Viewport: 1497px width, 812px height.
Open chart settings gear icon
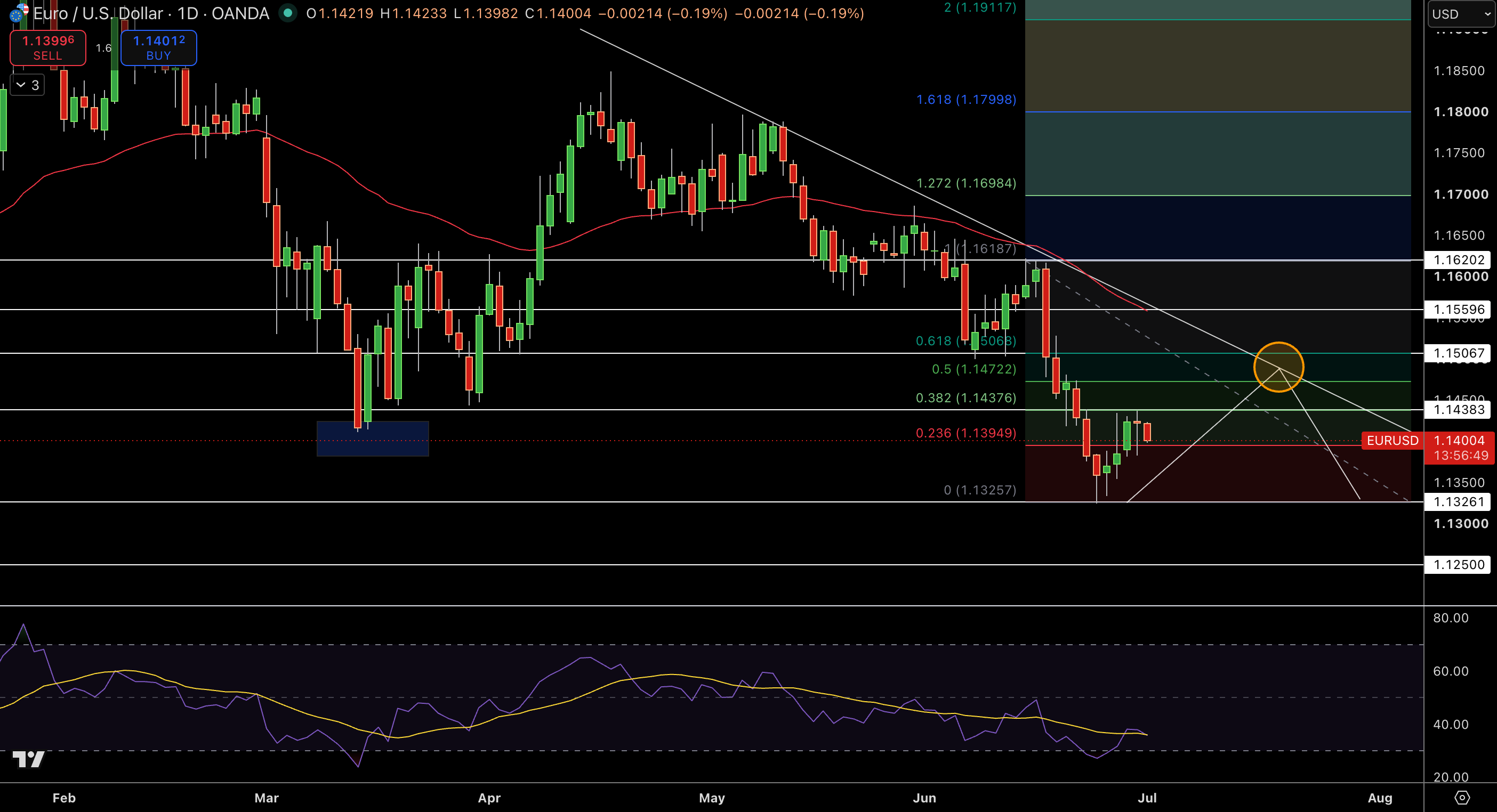point(1462,798)
